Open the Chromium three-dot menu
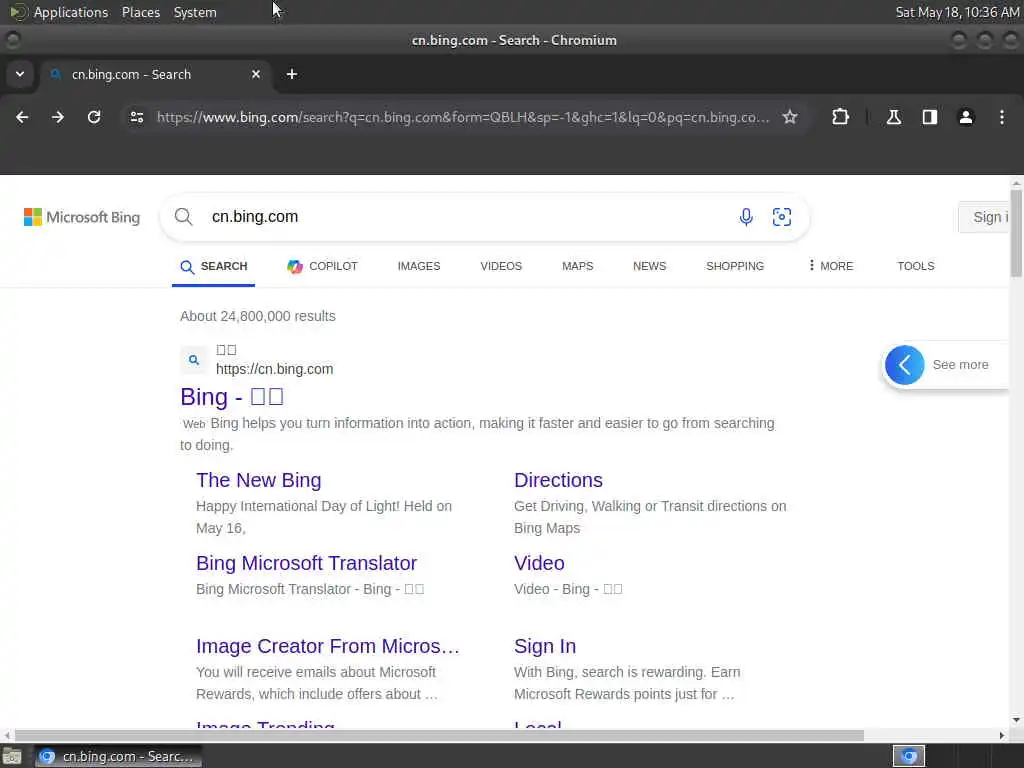 click(1002, 117)
